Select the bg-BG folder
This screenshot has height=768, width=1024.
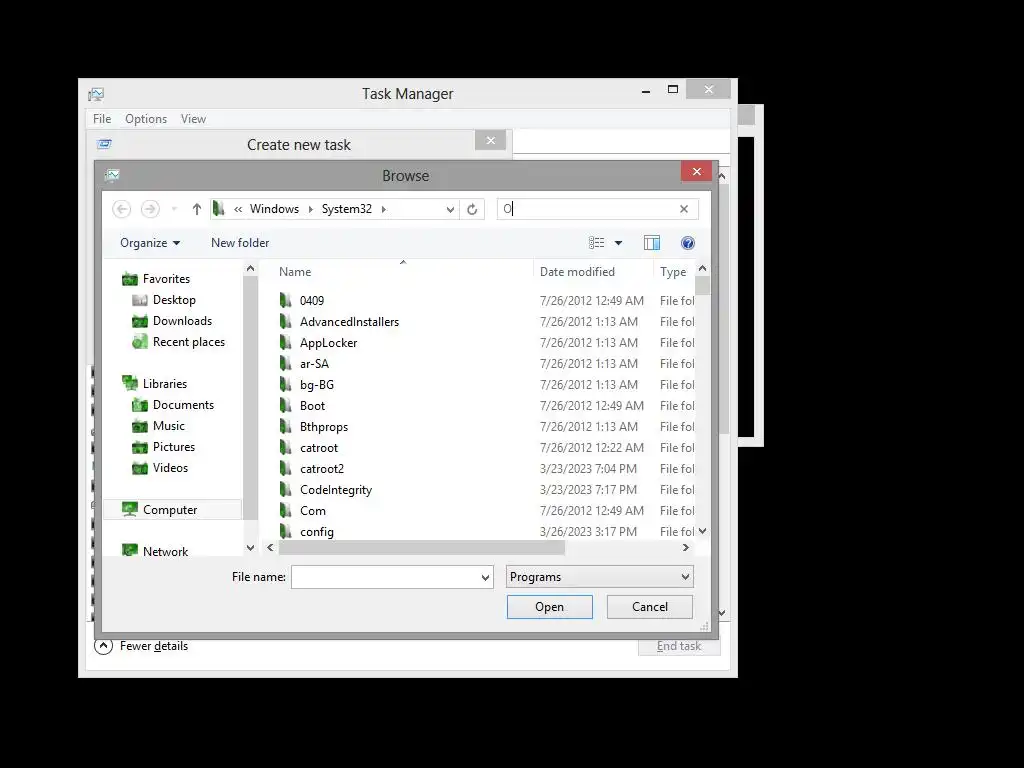coord(317,385)
